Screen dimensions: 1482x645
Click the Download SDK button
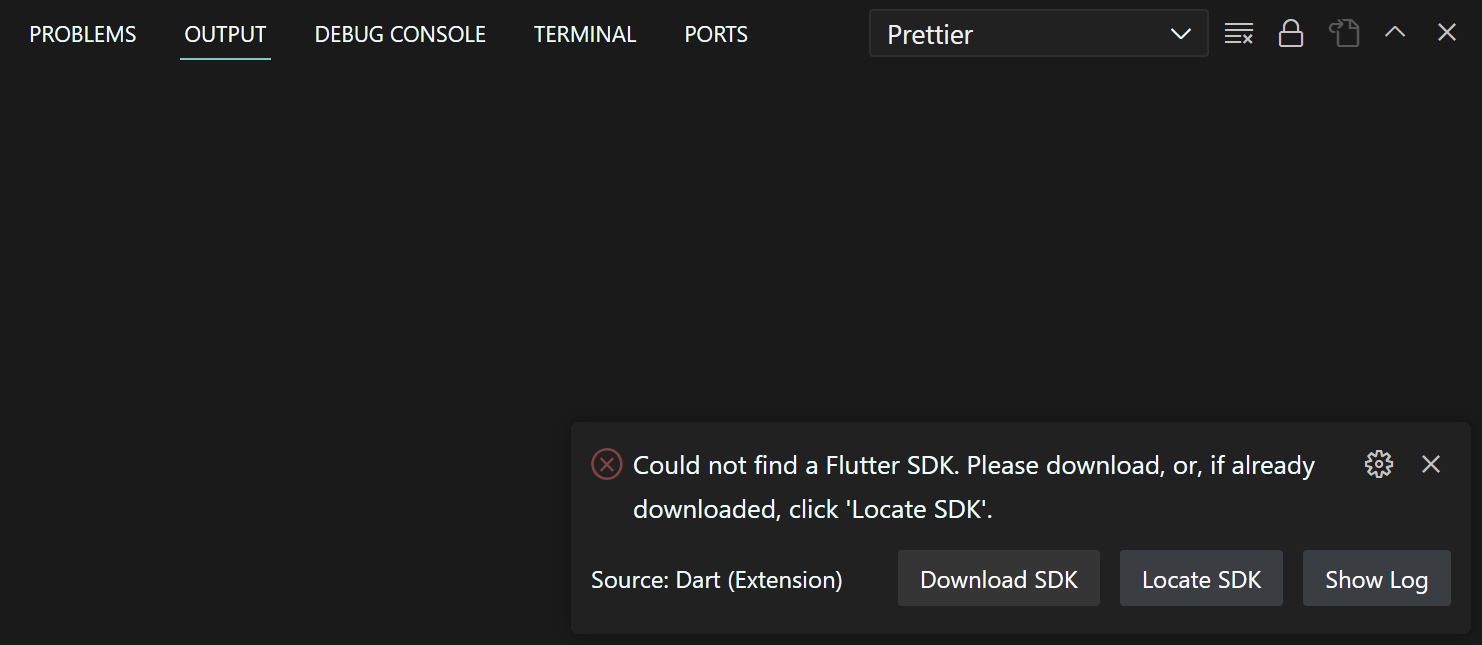coord(999,578)
